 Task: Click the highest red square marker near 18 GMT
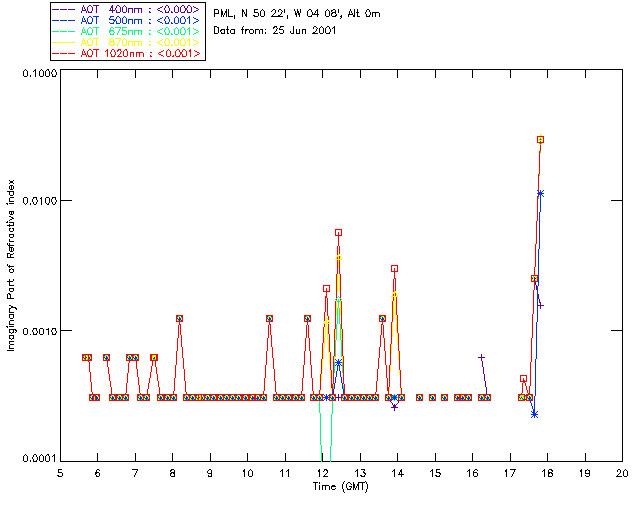[540, 140]
